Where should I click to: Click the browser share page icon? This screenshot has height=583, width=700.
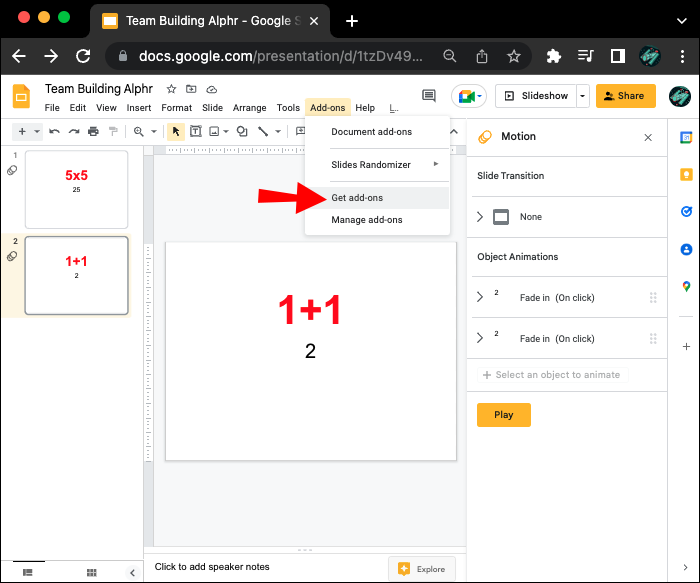coord(482,56)
